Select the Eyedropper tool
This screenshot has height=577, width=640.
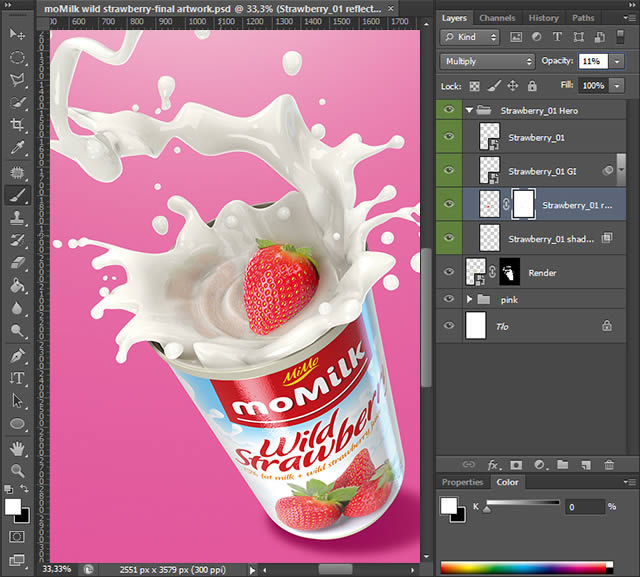click(x=17, y=147)
